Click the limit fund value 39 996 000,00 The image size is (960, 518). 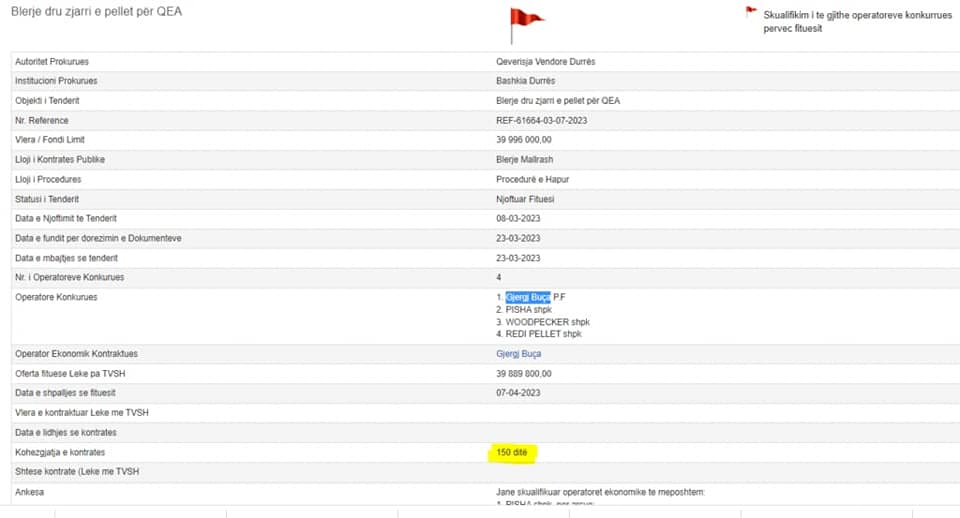point(523,140)
